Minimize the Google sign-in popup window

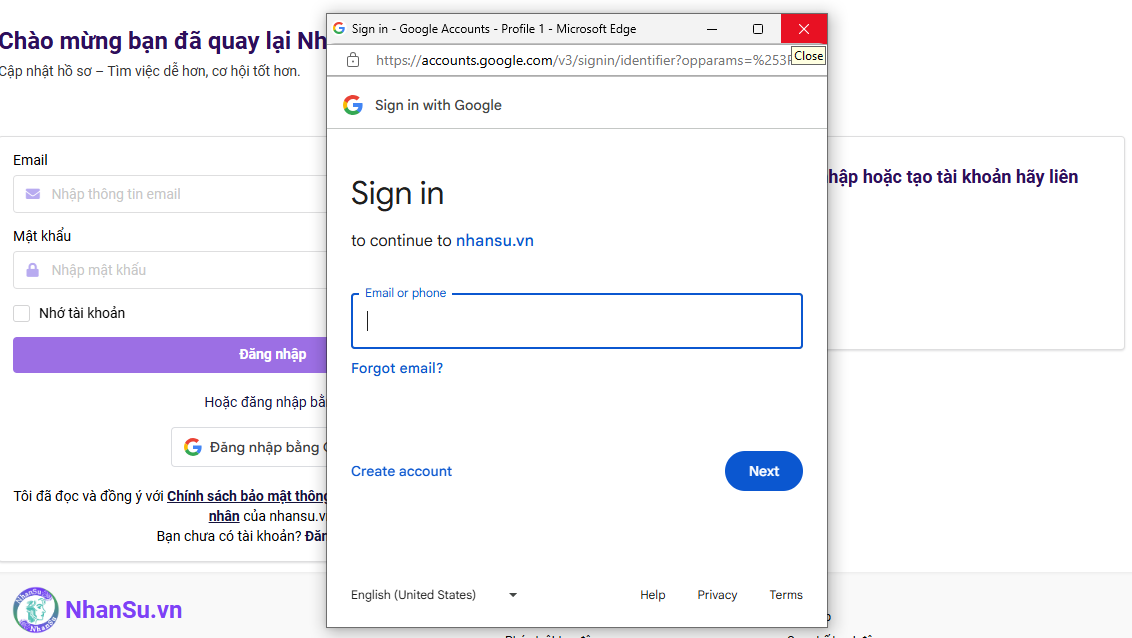712,29
